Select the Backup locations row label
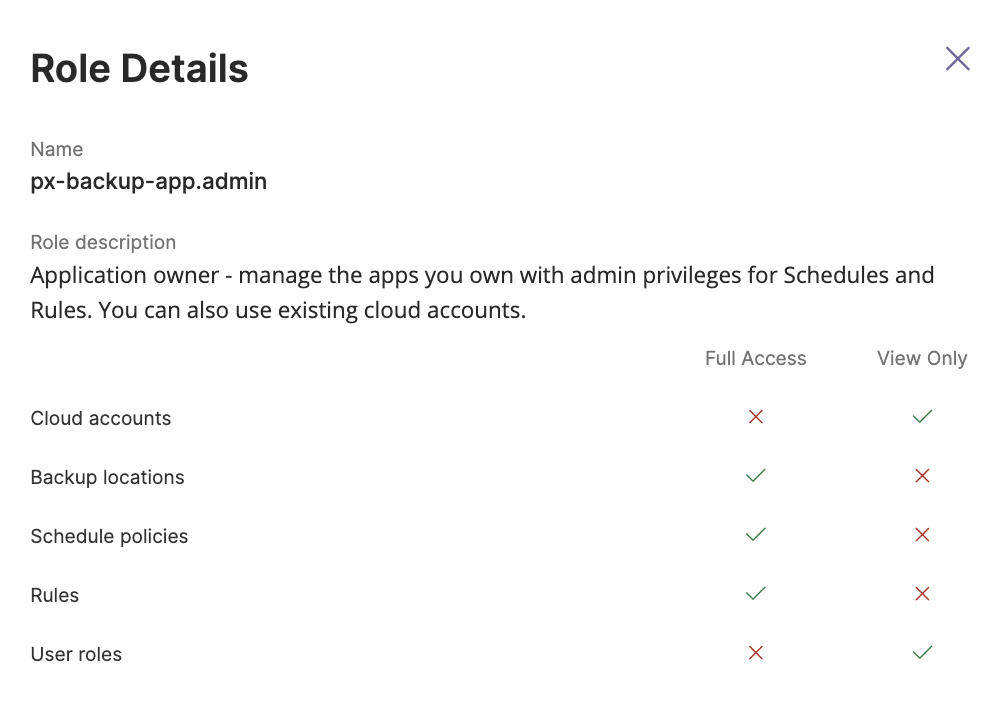Image resolution: width=1006 pixels, height=720 pixels. coord(107,477)
